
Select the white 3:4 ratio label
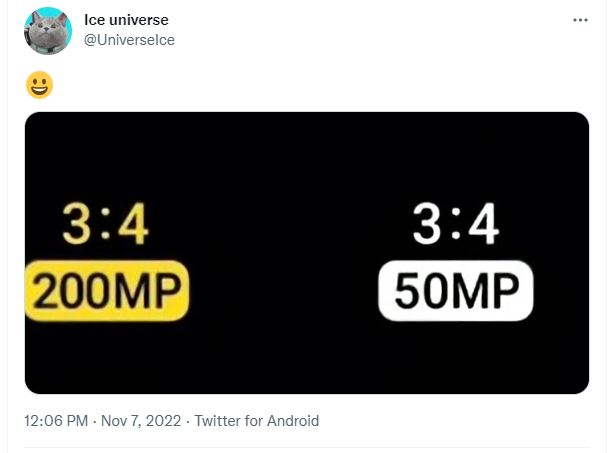(455, 228)
